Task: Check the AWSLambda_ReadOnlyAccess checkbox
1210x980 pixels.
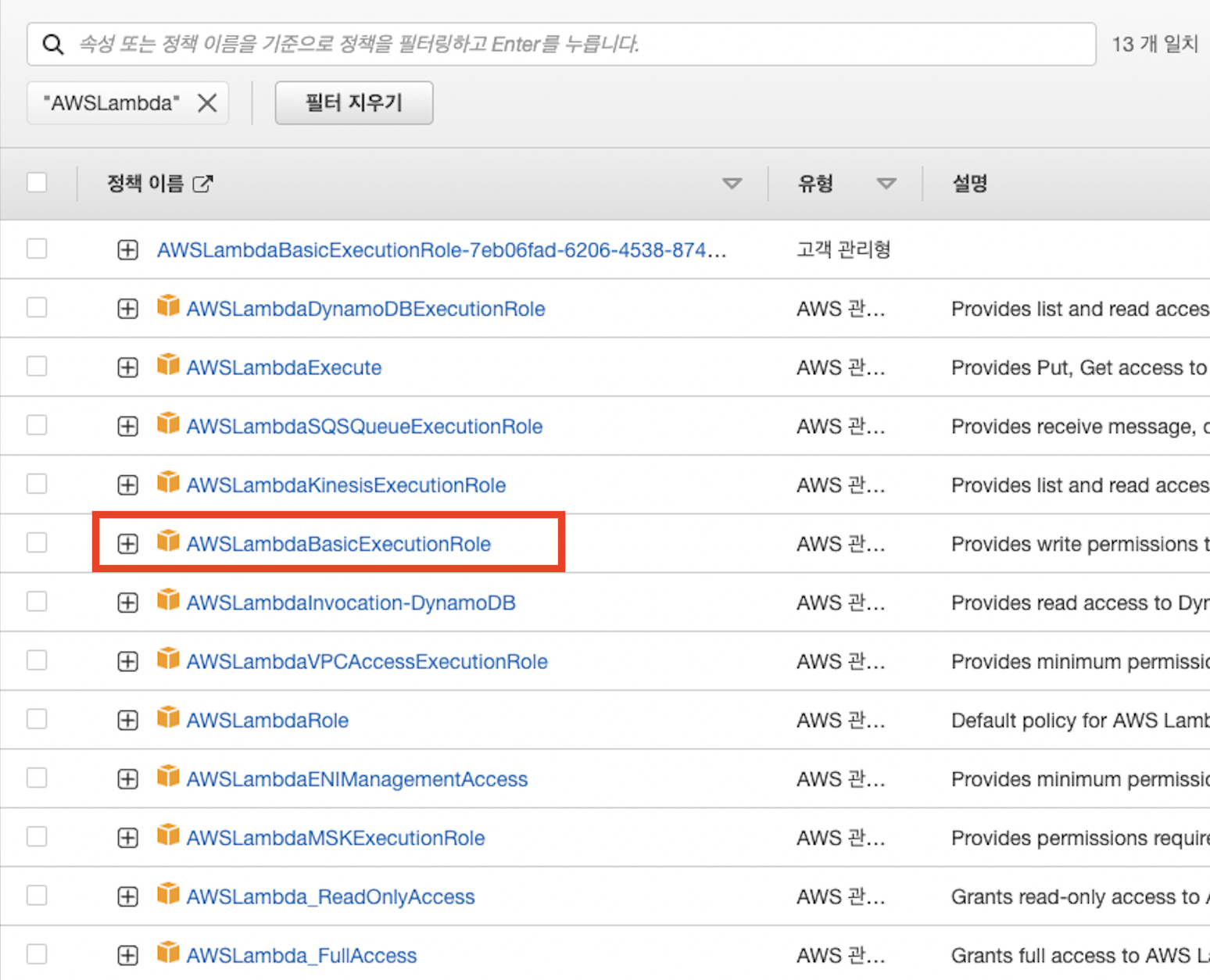Action: pyautogui.click(x=37, y=896)
